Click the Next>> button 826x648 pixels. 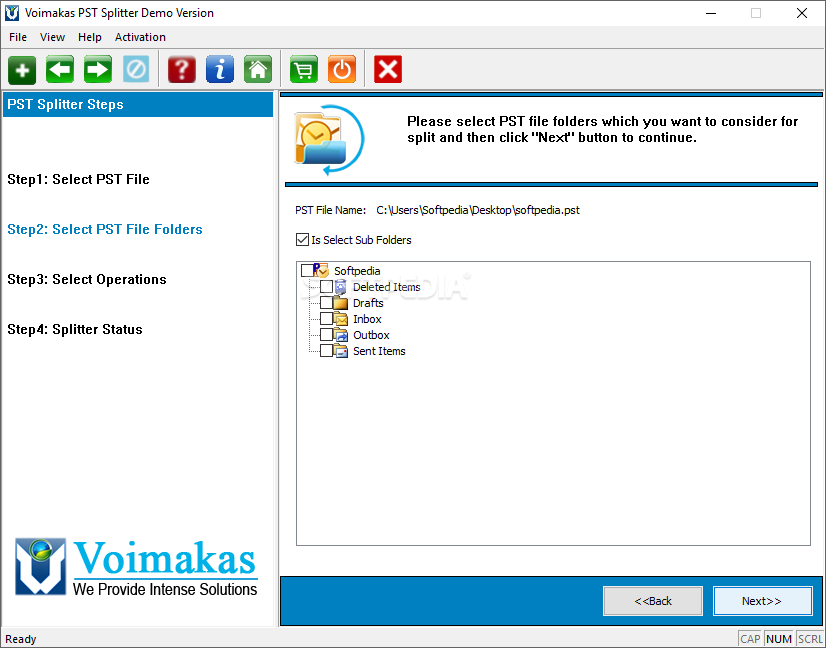(x=762, y=601)
